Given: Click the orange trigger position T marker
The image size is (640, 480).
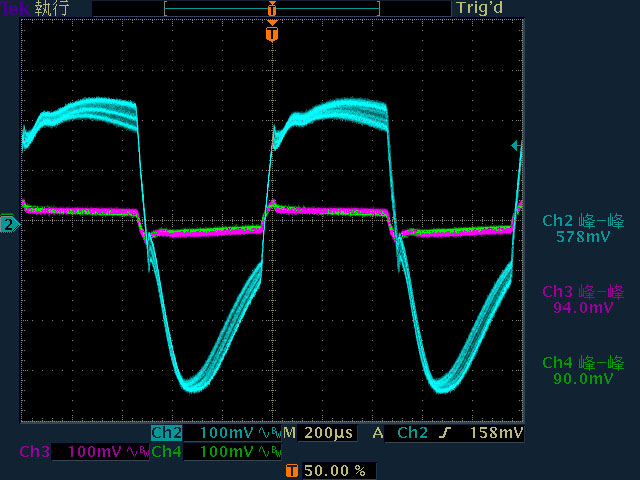Looking at the screenshot, I should [x=272, y=33].
